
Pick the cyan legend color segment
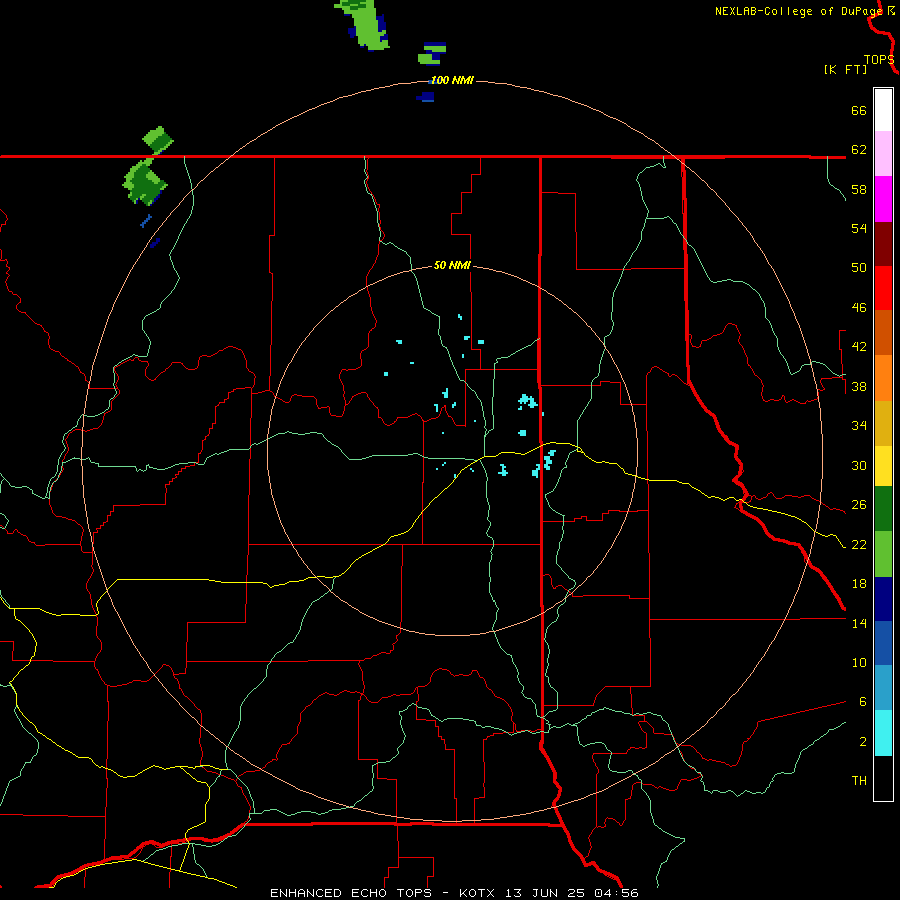click(883, 733)
